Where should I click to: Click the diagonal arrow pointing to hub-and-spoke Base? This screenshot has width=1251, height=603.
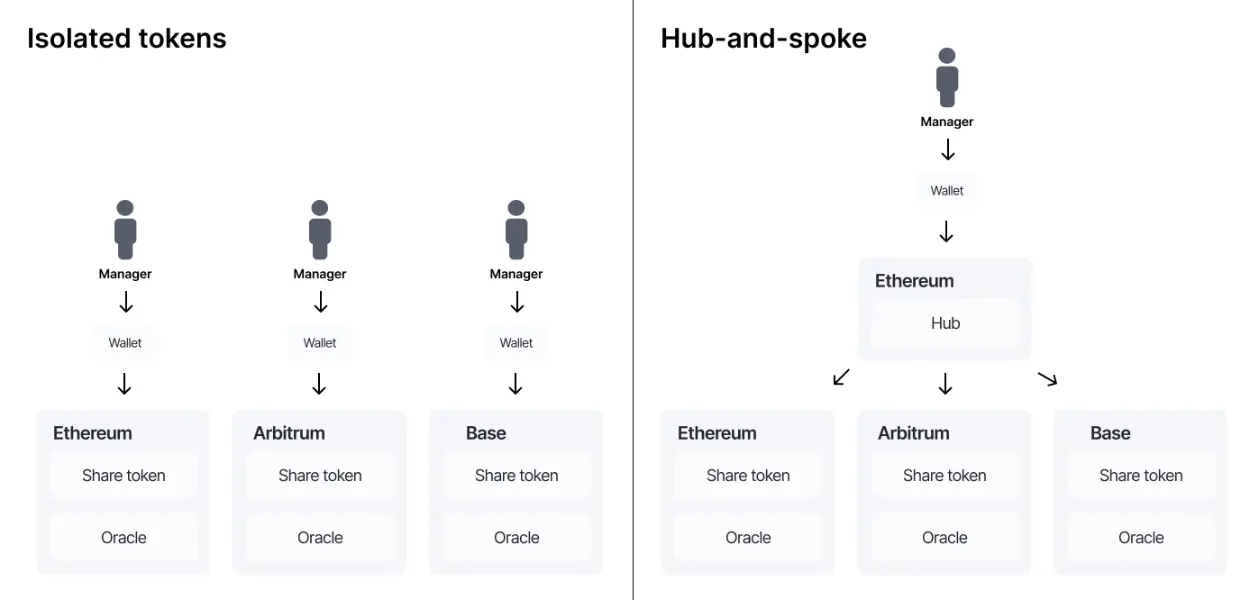pyautogui.click(x=1047, y=377)
